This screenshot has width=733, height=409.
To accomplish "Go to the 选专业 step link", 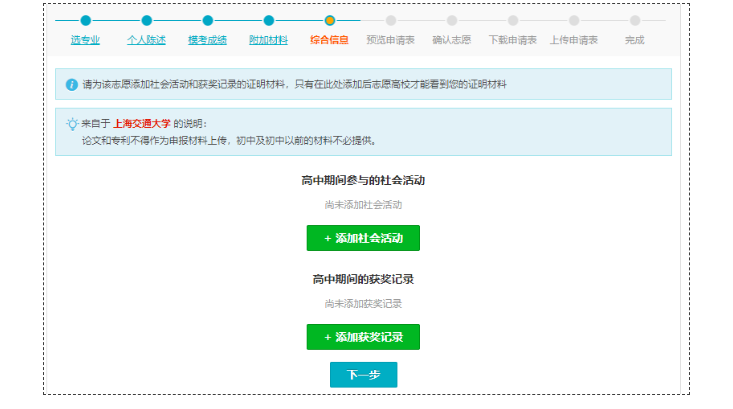I will tap(85, 40).
